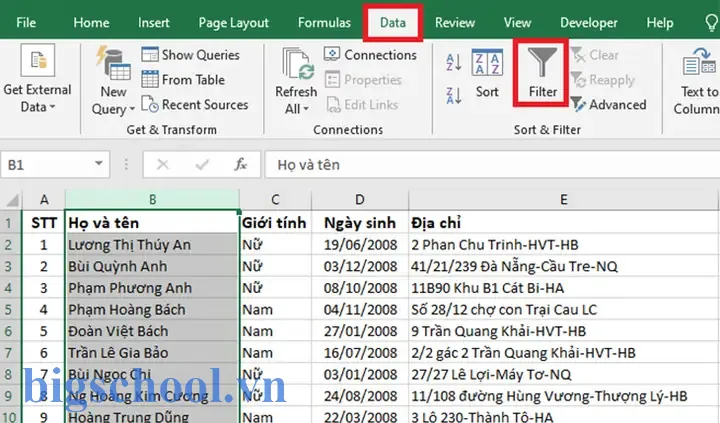Select column D header
Image resolution: width=720 pixels, height=423 pixels.
click(x=360, y=199)
